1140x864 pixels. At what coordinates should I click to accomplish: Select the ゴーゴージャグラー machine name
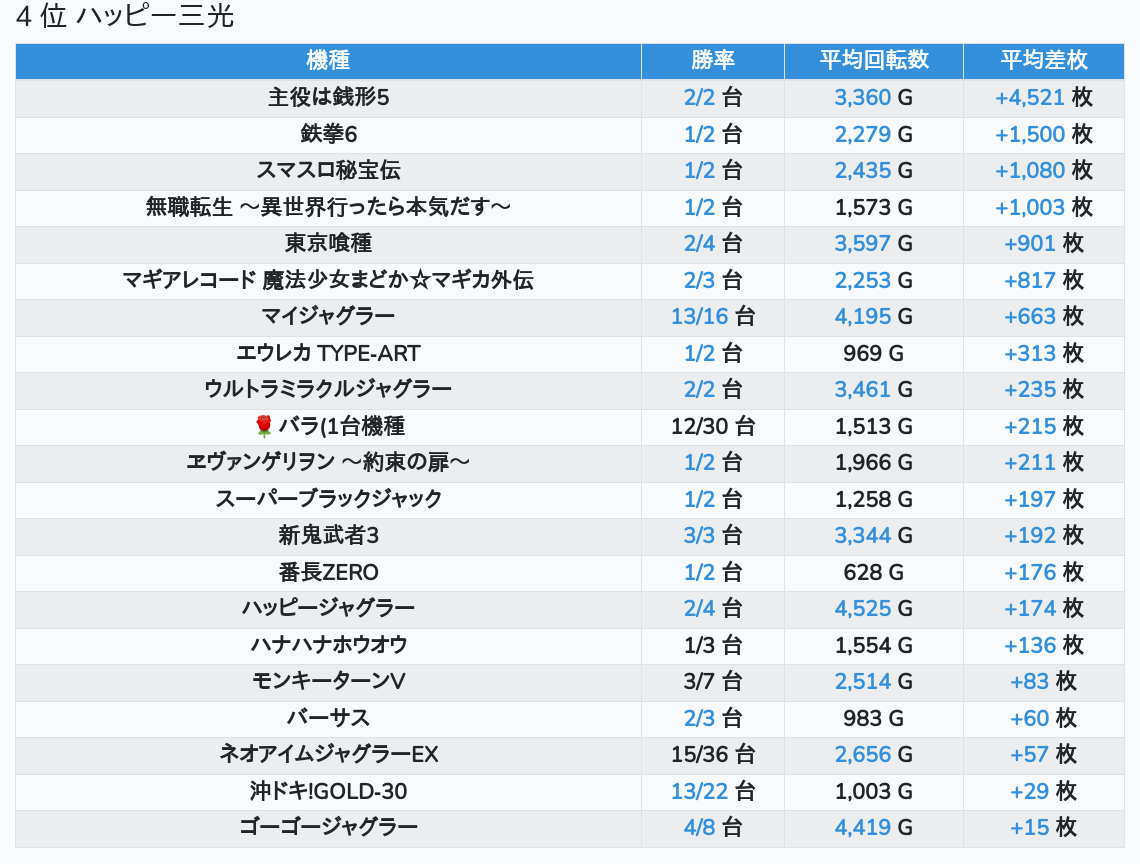point(328,827)
